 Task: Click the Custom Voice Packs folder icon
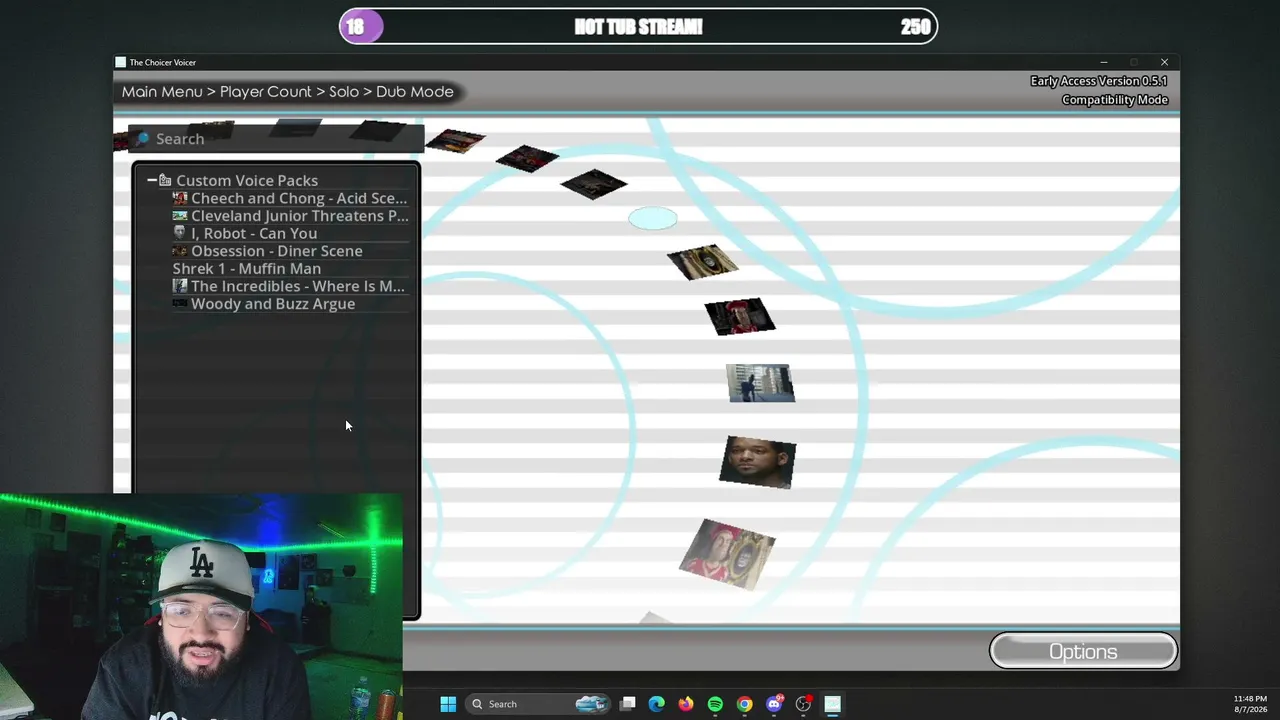coord(165,180)
